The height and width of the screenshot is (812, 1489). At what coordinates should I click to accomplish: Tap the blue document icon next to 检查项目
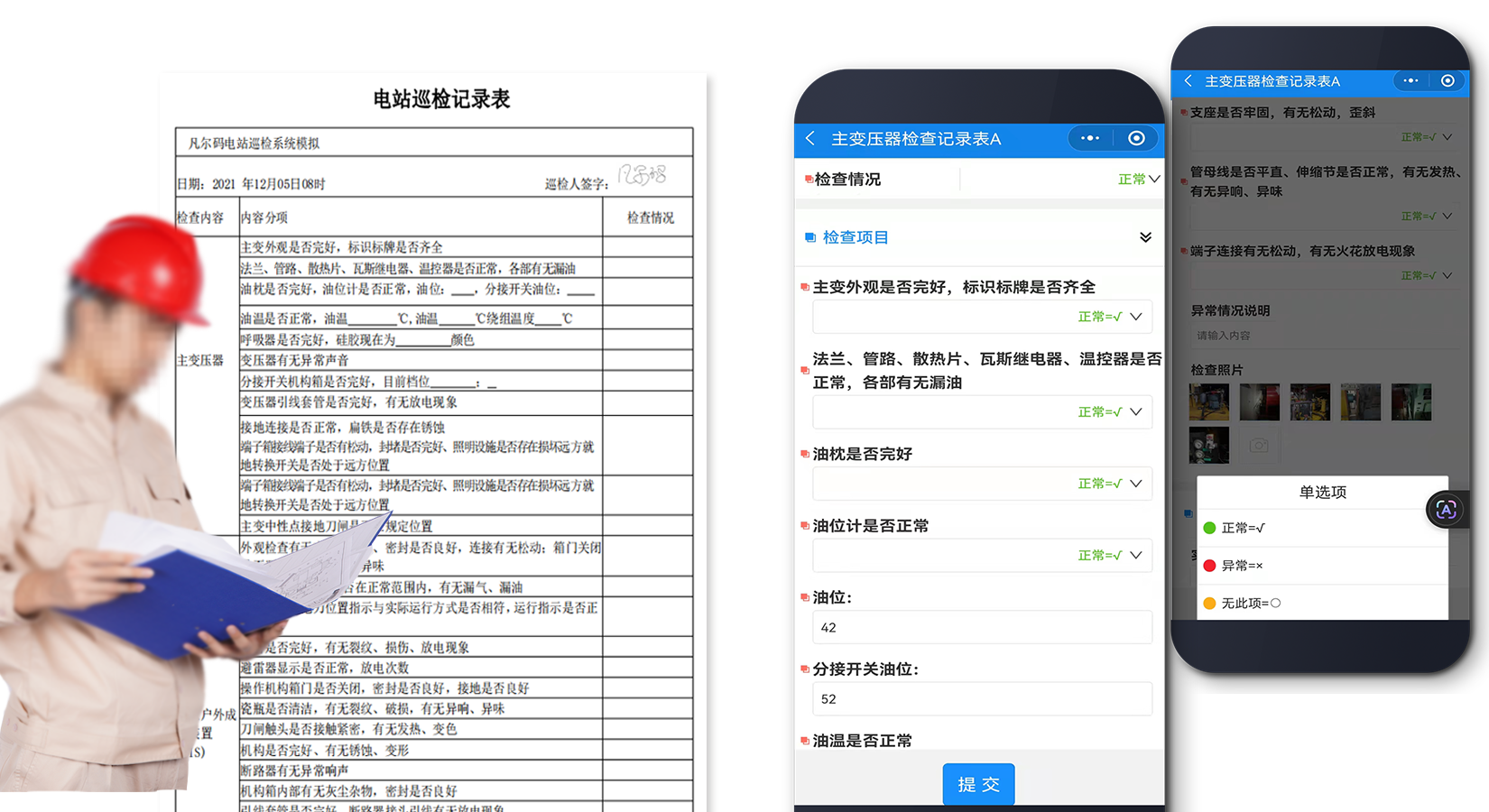[x=809, y=237]
